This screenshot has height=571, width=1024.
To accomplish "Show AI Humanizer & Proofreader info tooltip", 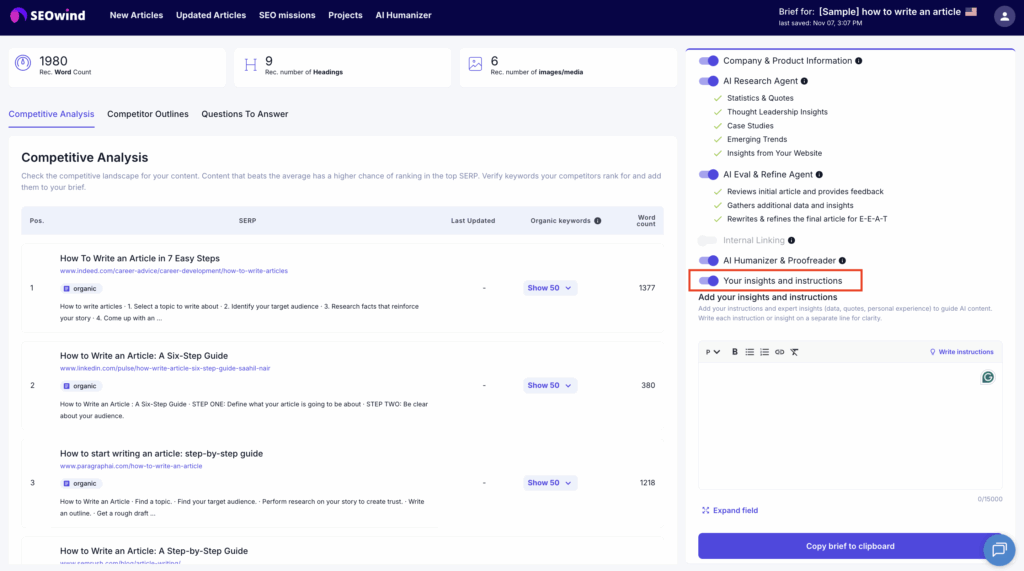I will [842, 261].
